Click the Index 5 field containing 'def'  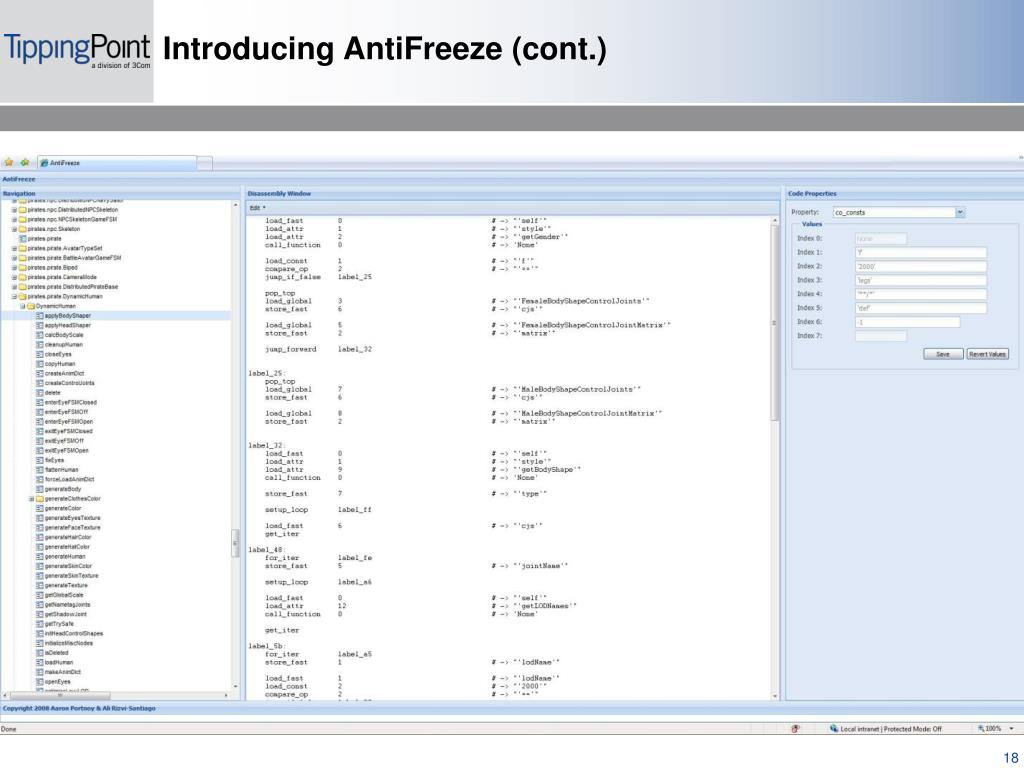[921, 308]
